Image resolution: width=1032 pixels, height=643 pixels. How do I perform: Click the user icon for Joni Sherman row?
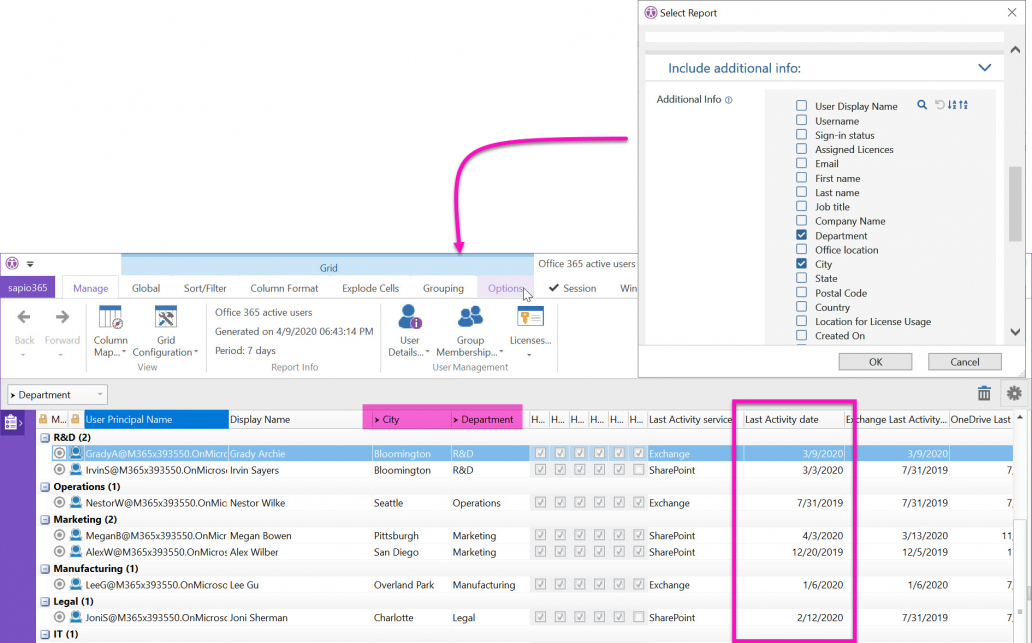[x=76, y=617]
